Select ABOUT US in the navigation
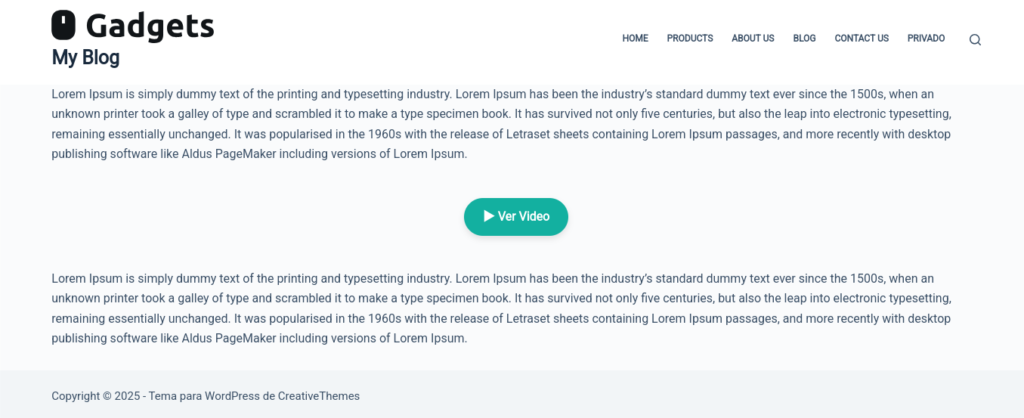The image size is (1024, 418). [753, 39]
